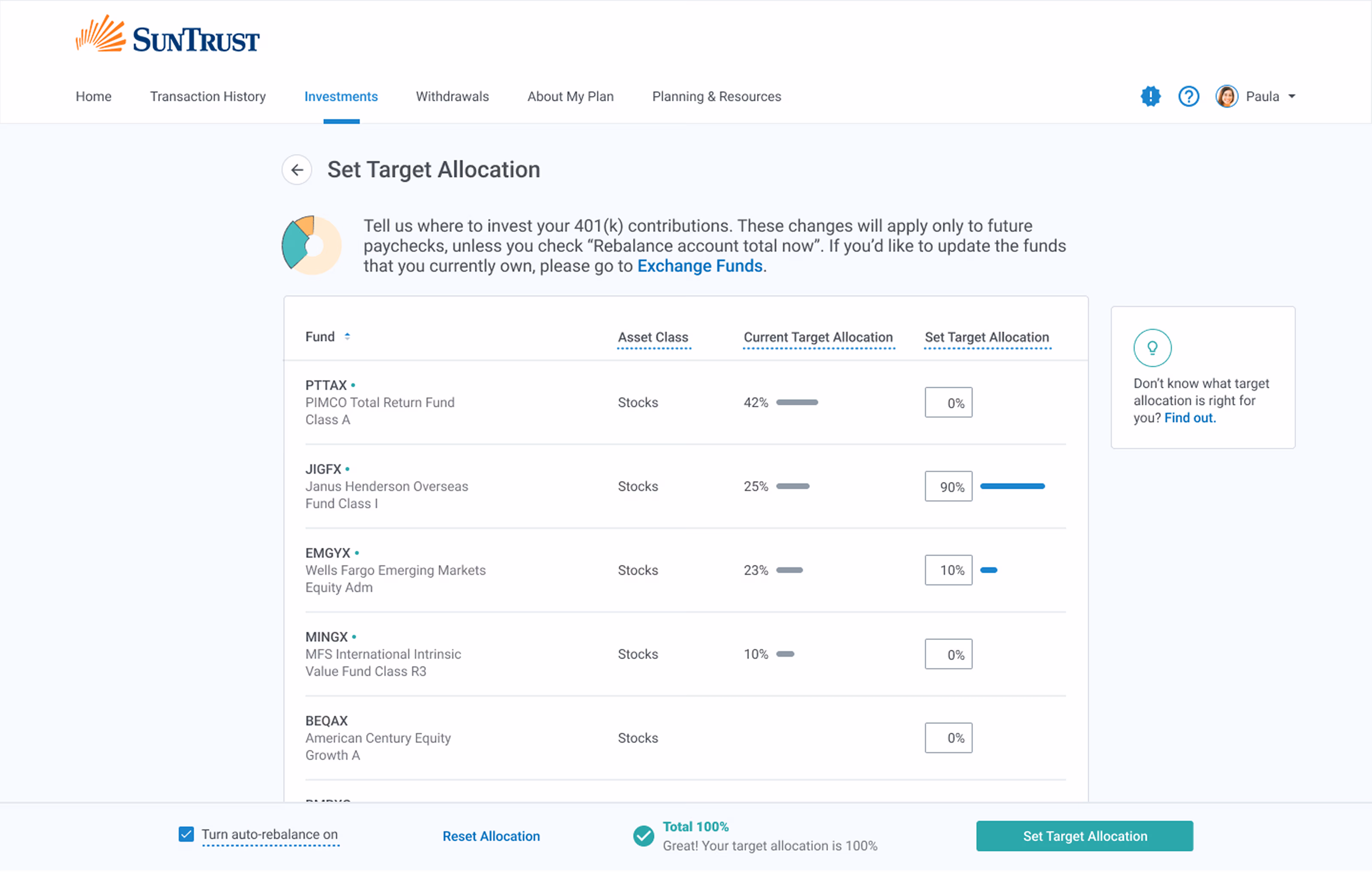Click the green checkmark total icon

(643, 836)
